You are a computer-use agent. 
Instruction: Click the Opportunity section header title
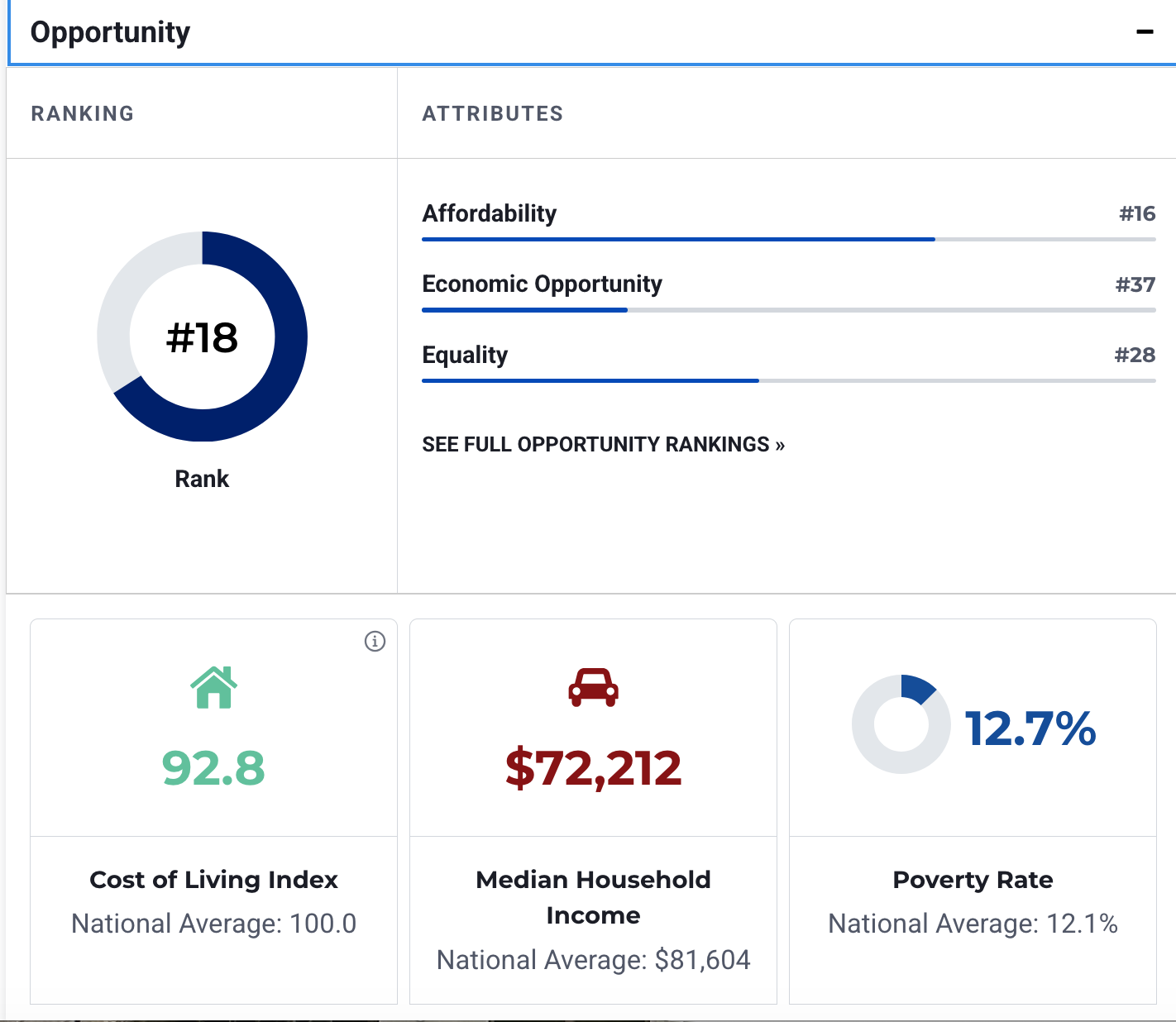tap(110, 32)
